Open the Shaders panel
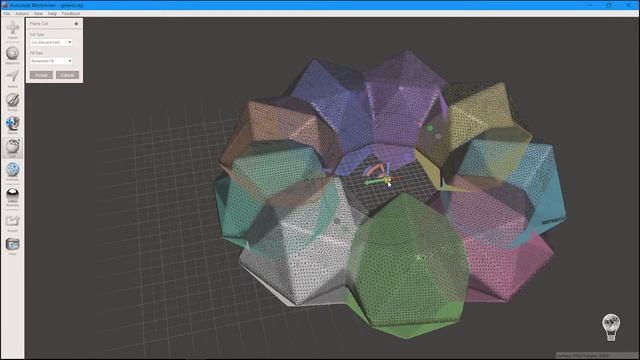The height and width of the screenshot is (360, 640). [13, 196]
